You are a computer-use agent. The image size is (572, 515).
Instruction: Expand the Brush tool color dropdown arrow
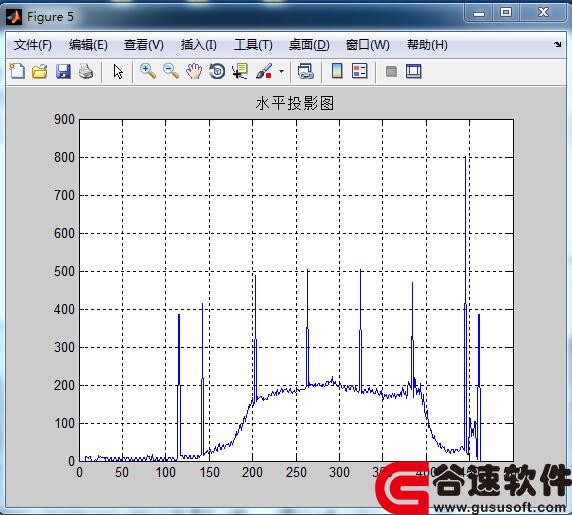tap(281, 71)
